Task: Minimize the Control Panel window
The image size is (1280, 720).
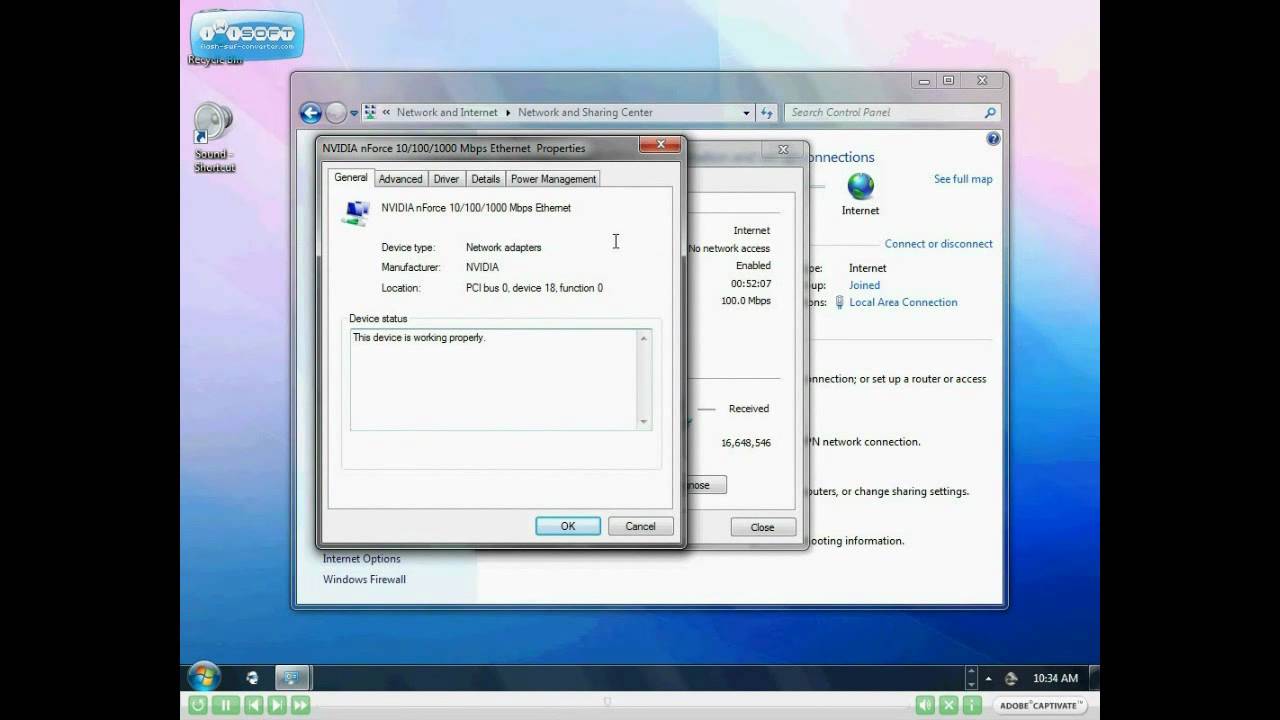Action: tap(924, 81)
